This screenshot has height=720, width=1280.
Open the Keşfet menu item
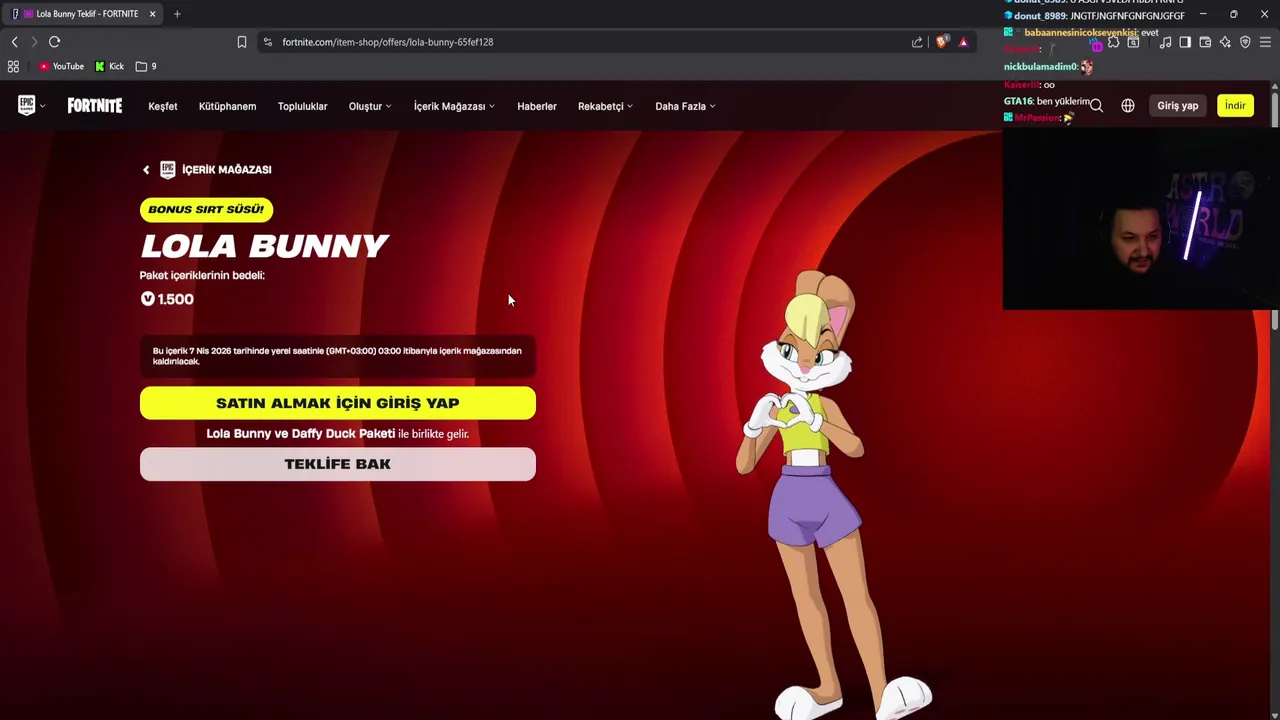(x=163, y=106)
